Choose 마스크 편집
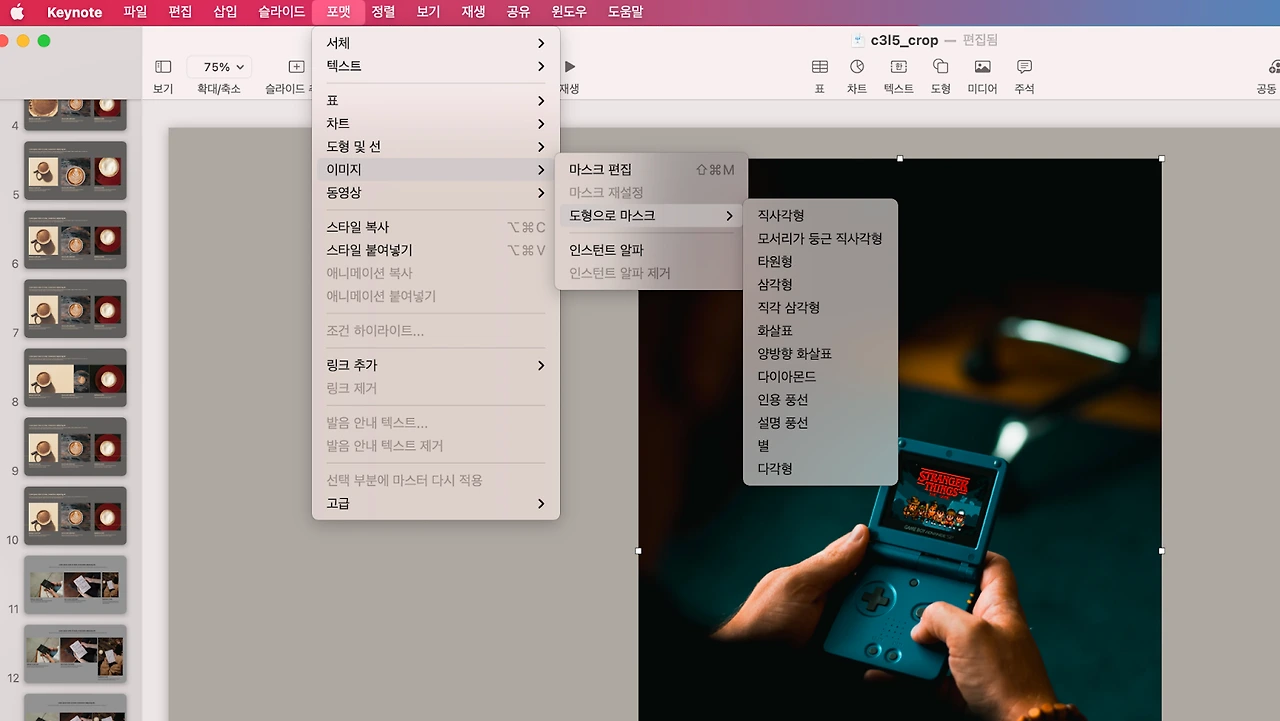The height and width of the screenshot is (721, 1280). (651, 170)
